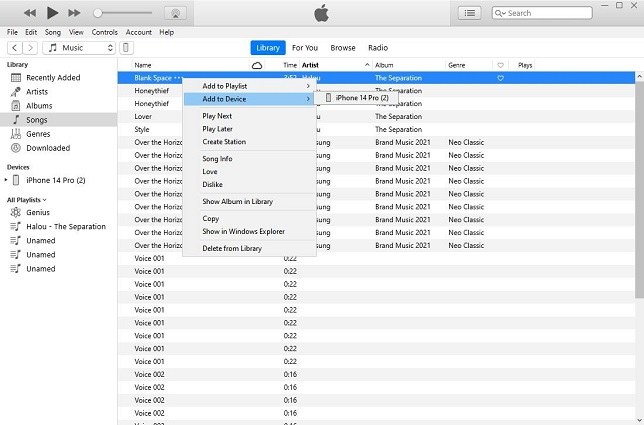This screenshot has height=425, width=644.
Task: Sort by the Time column header
Action: [290, 65]
